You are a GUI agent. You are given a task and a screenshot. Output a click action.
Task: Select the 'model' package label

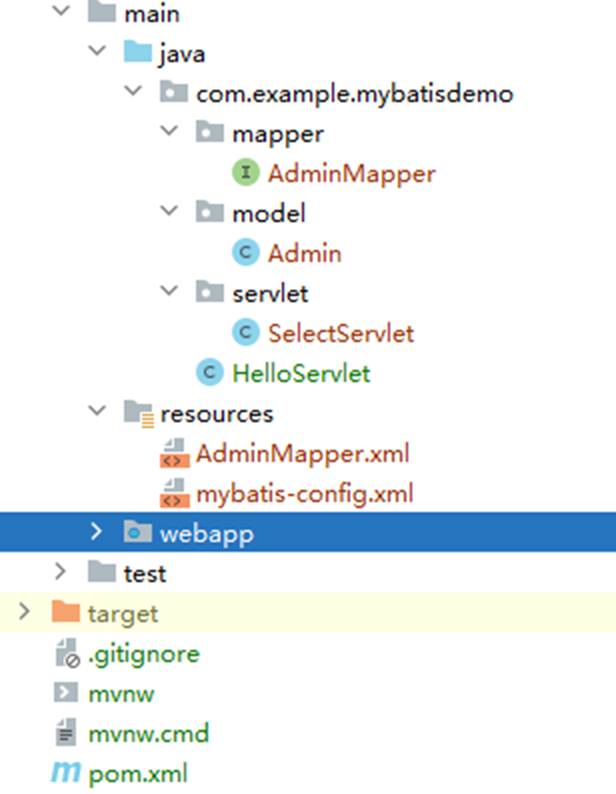click(x=269, y=213)
